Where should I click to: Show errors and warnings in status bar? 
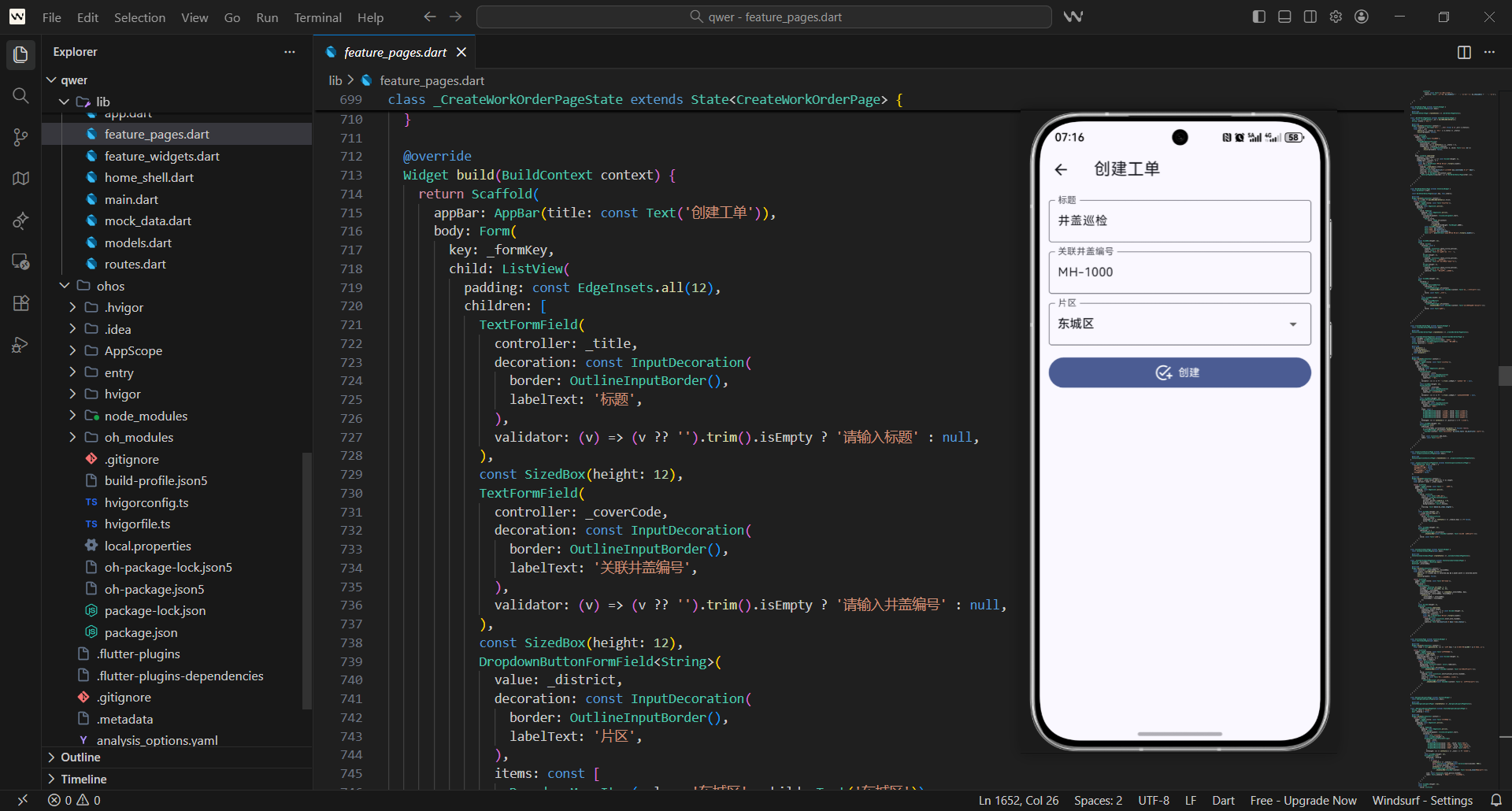click(x=75, y=800)
